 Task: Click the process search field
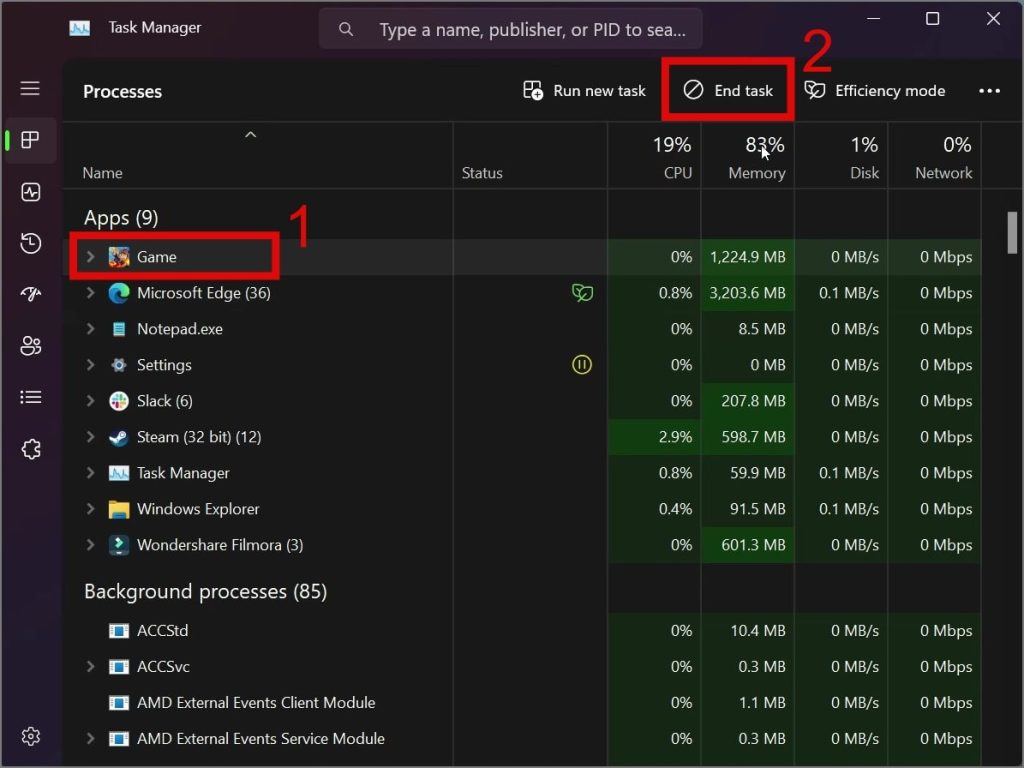pyautogui.click(x=511, y=29)
